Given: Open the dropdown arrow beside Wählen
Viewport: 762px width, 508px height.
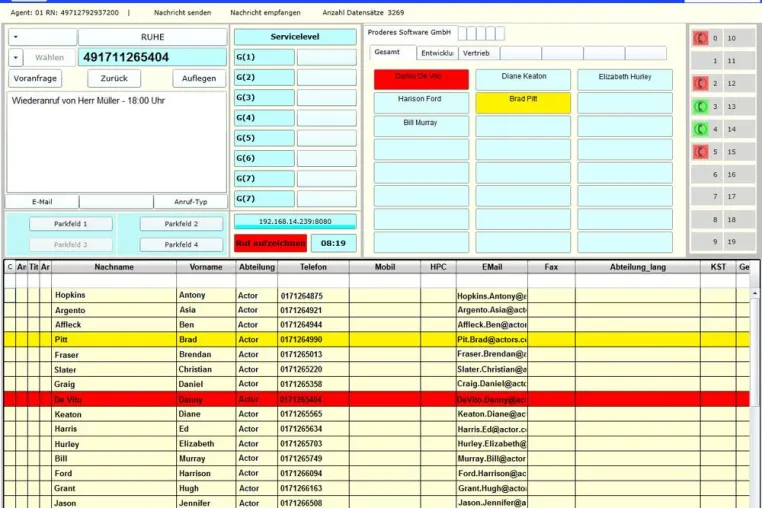Looking at the screenshot, I should coord(16,57).
